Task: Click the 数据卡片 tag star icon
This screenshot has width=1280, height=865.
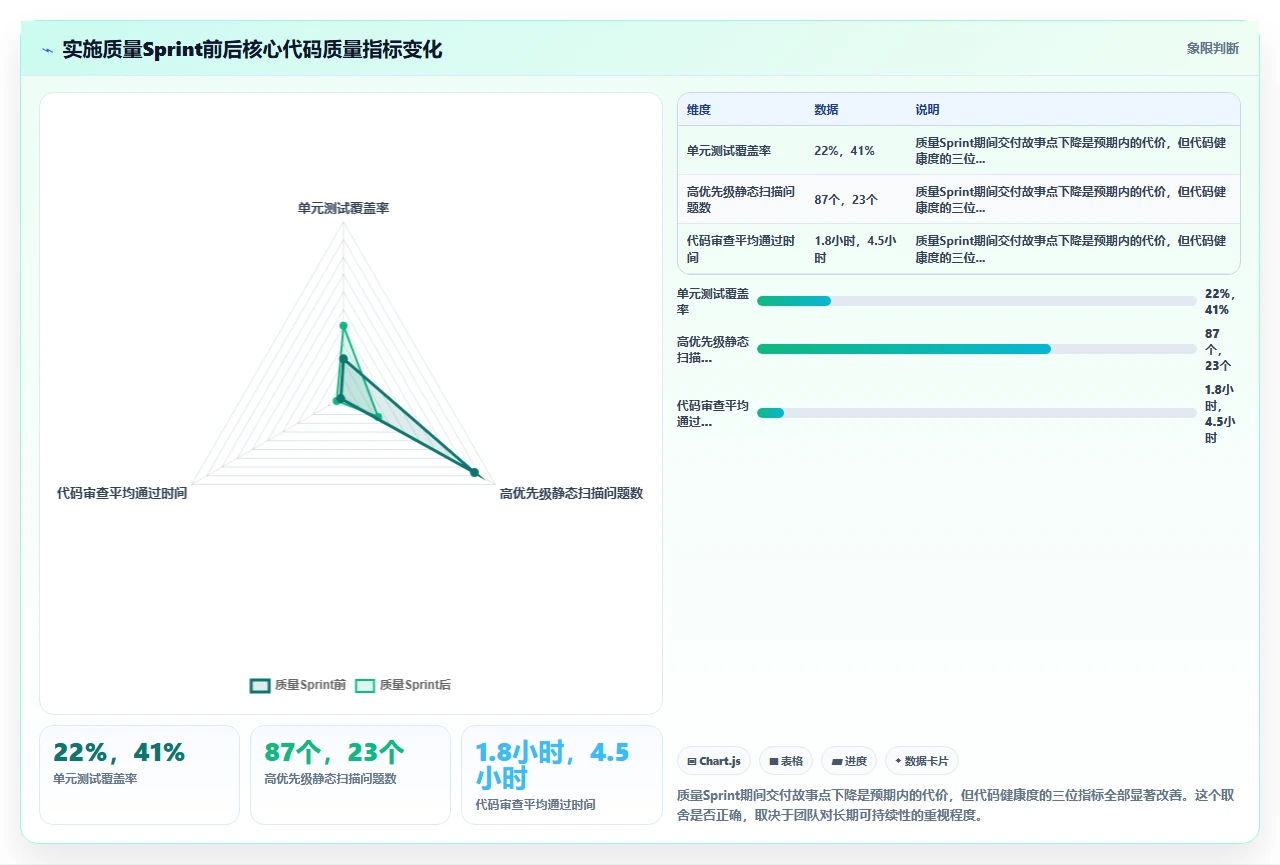Action: click(898, 761)
